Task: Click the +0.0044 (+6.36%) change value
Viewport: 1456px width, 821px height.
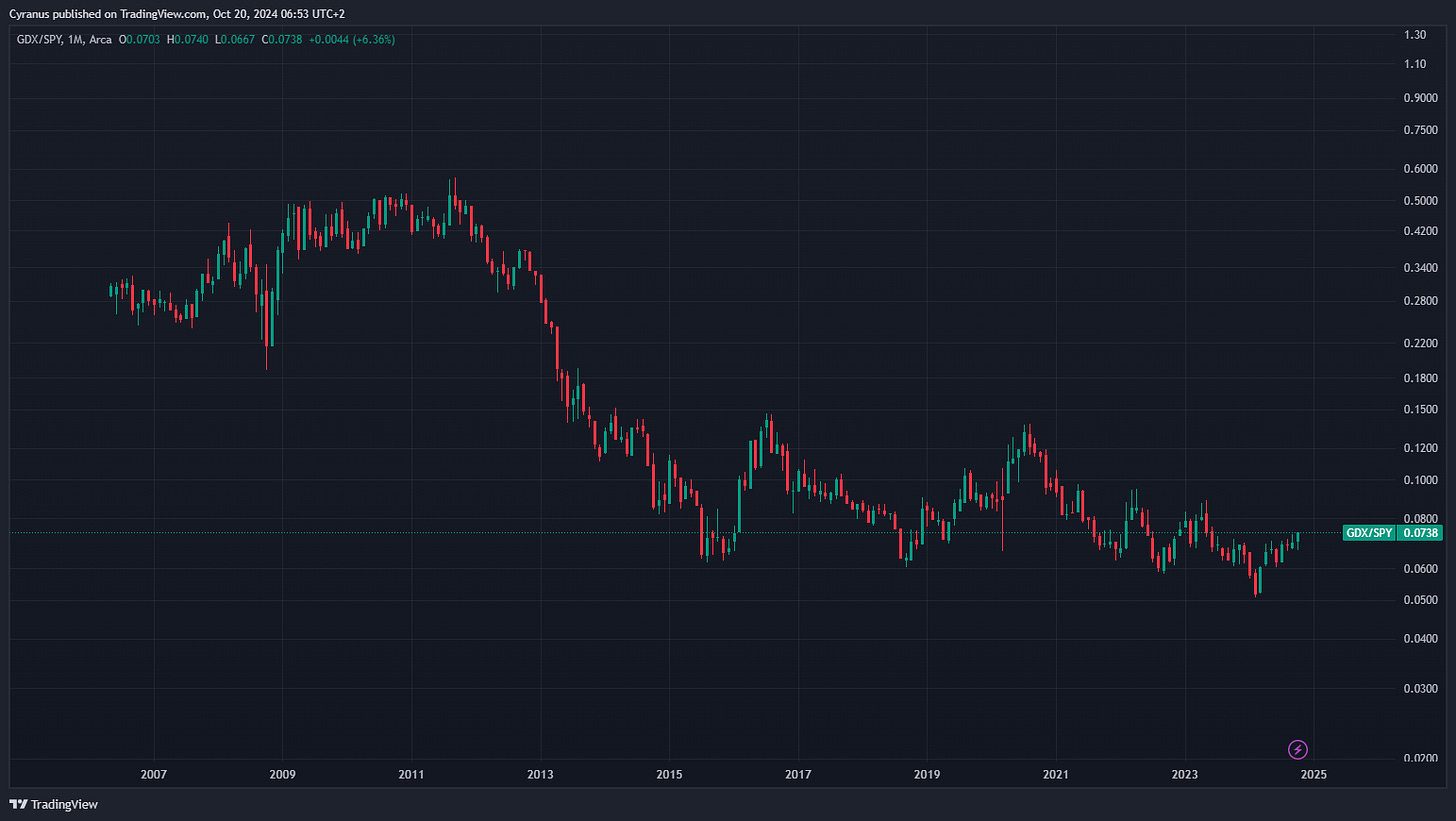Action: pos(350,40)
